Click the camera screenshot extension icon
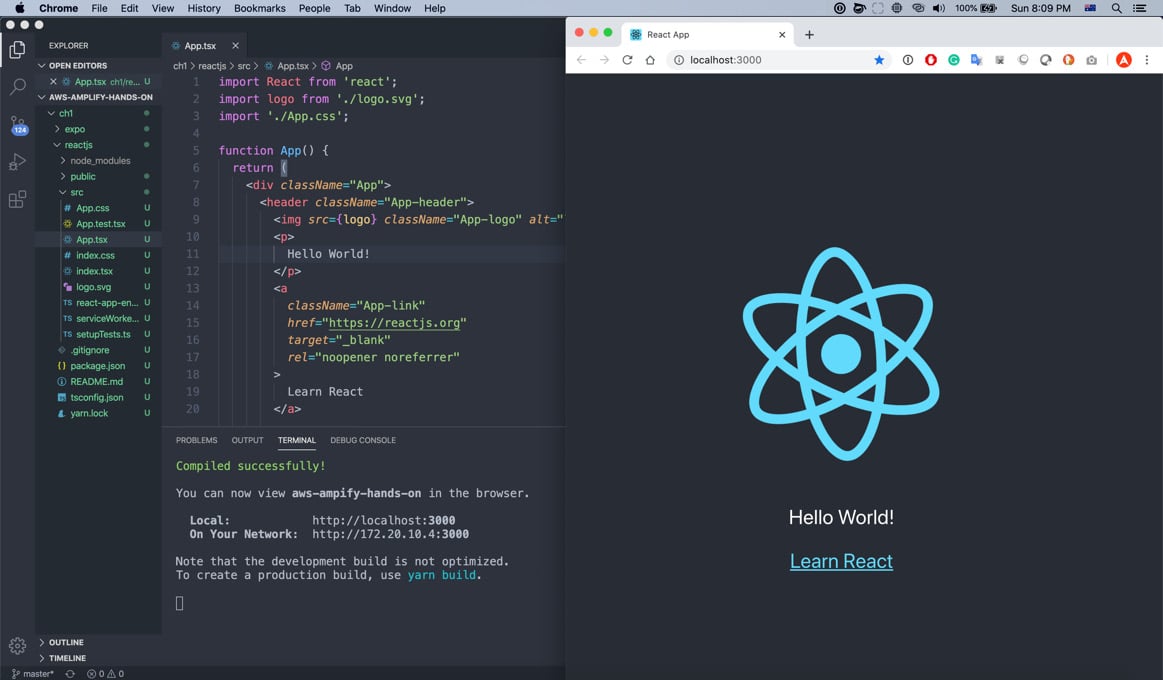Image resolution: width=1163 pixels, height=680 pixels. coord(1092,60)
